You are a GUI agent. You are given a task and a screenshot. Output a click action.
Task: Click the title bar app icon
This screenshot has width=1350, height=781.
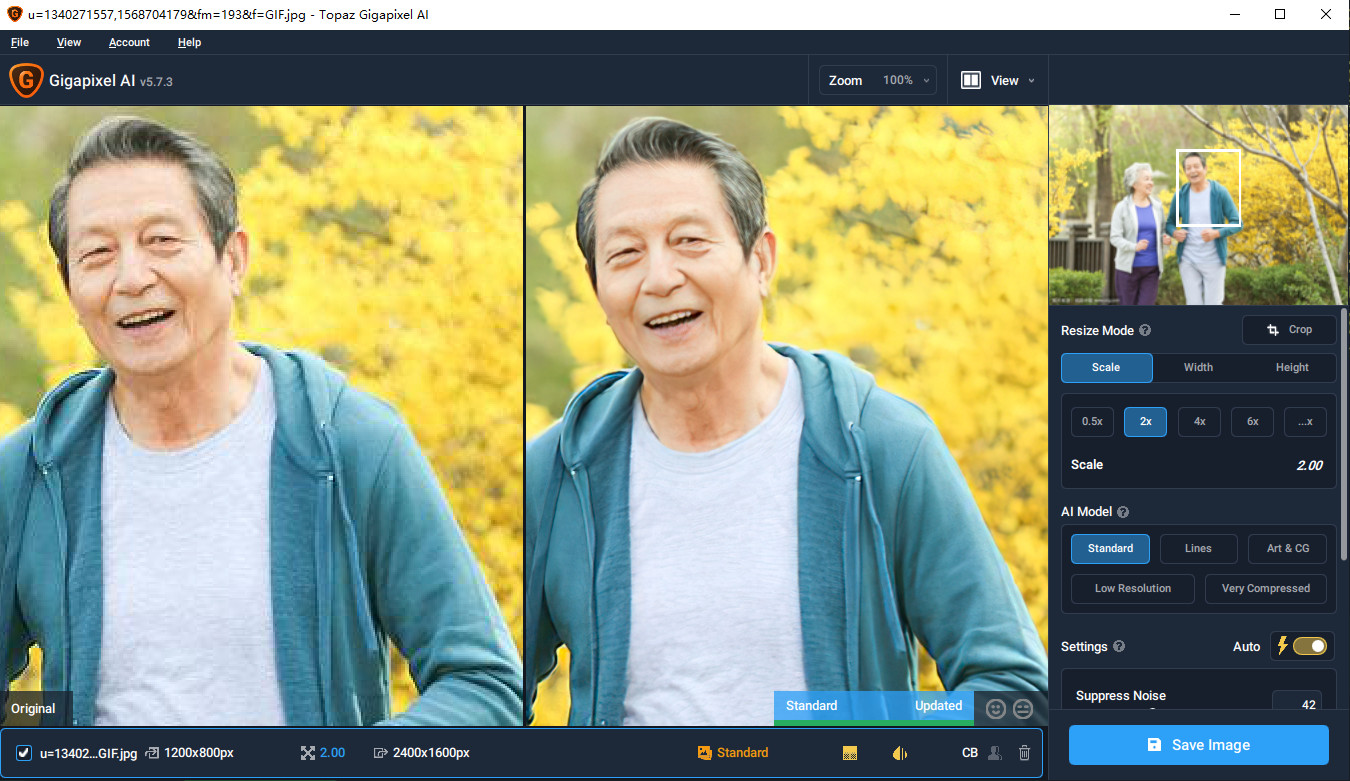tap(14, 14)
